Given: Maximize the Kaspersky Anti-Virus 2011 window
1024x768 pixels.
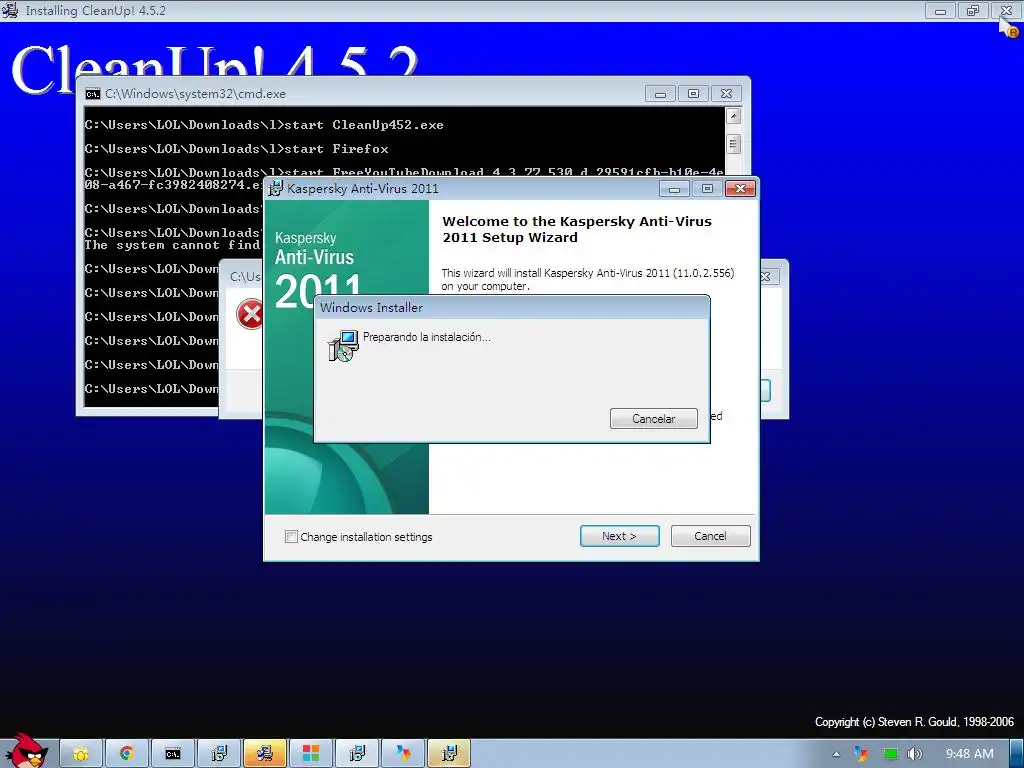Looking at the screenshot, I should pos(707,189).
